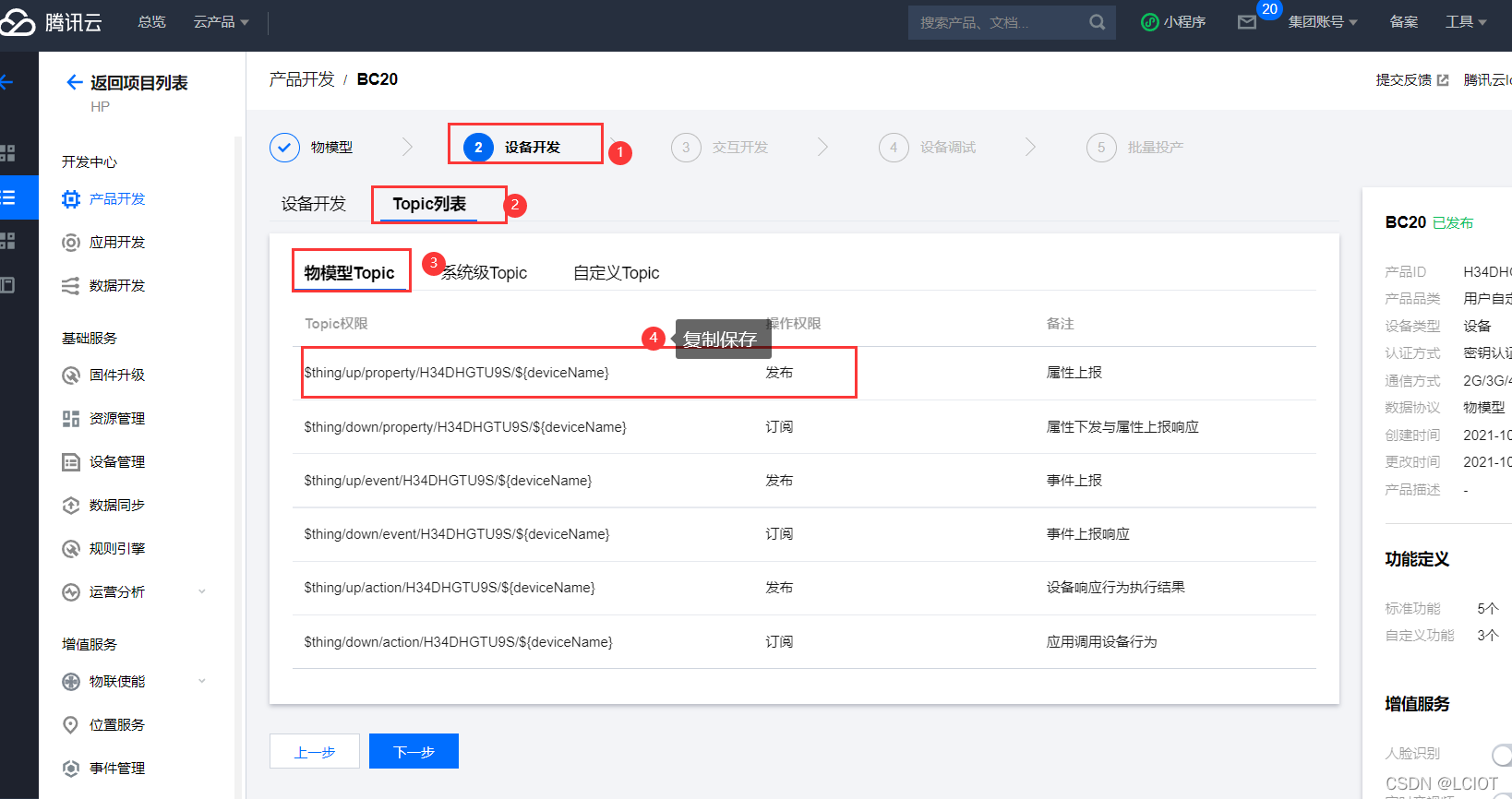Select the 系统级Topic tab
The image size is (1512, 799).
click(x=485, y=273)
